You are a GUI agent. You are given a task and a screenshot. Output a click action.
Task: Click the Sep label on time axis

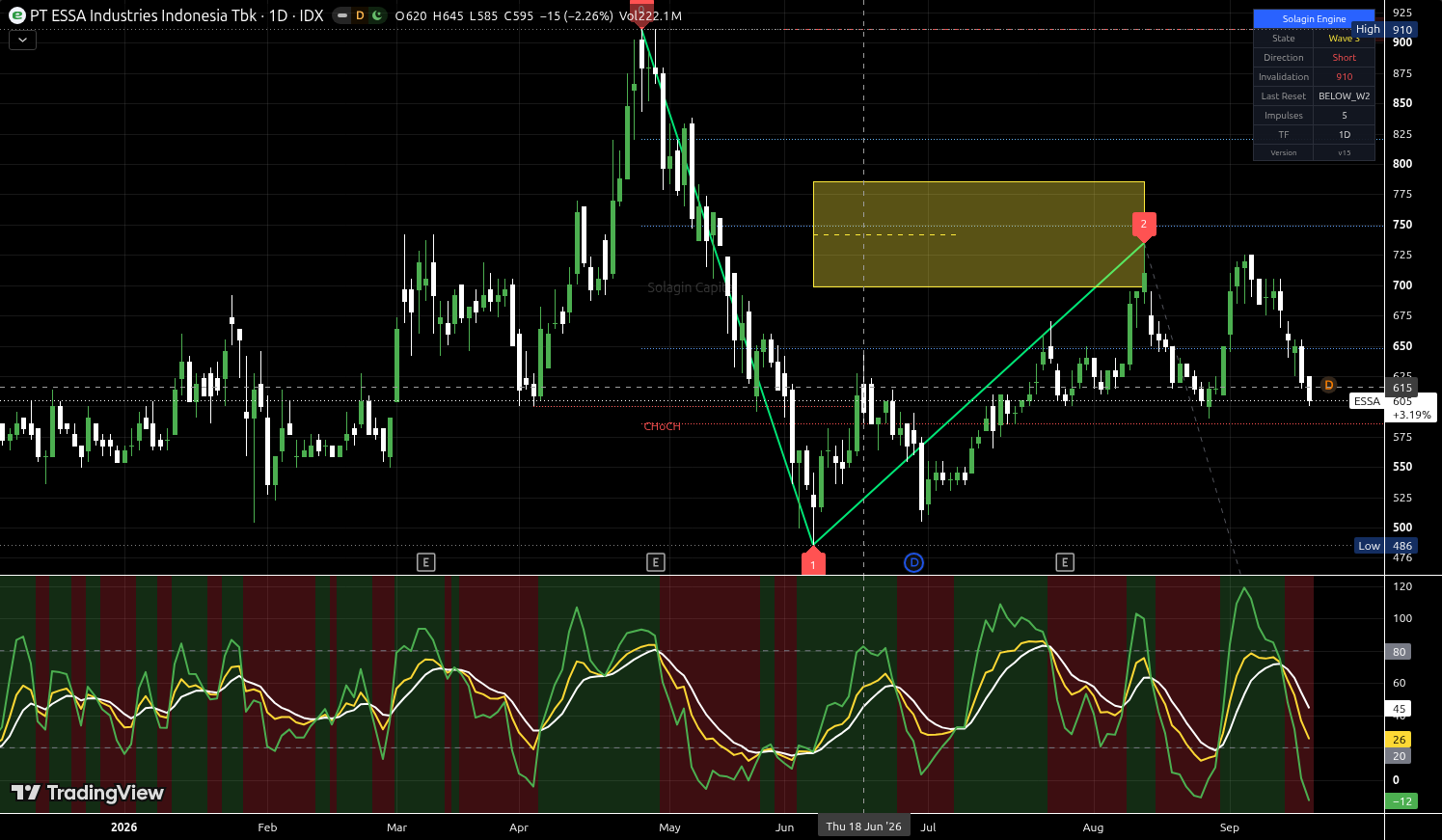1229,827
